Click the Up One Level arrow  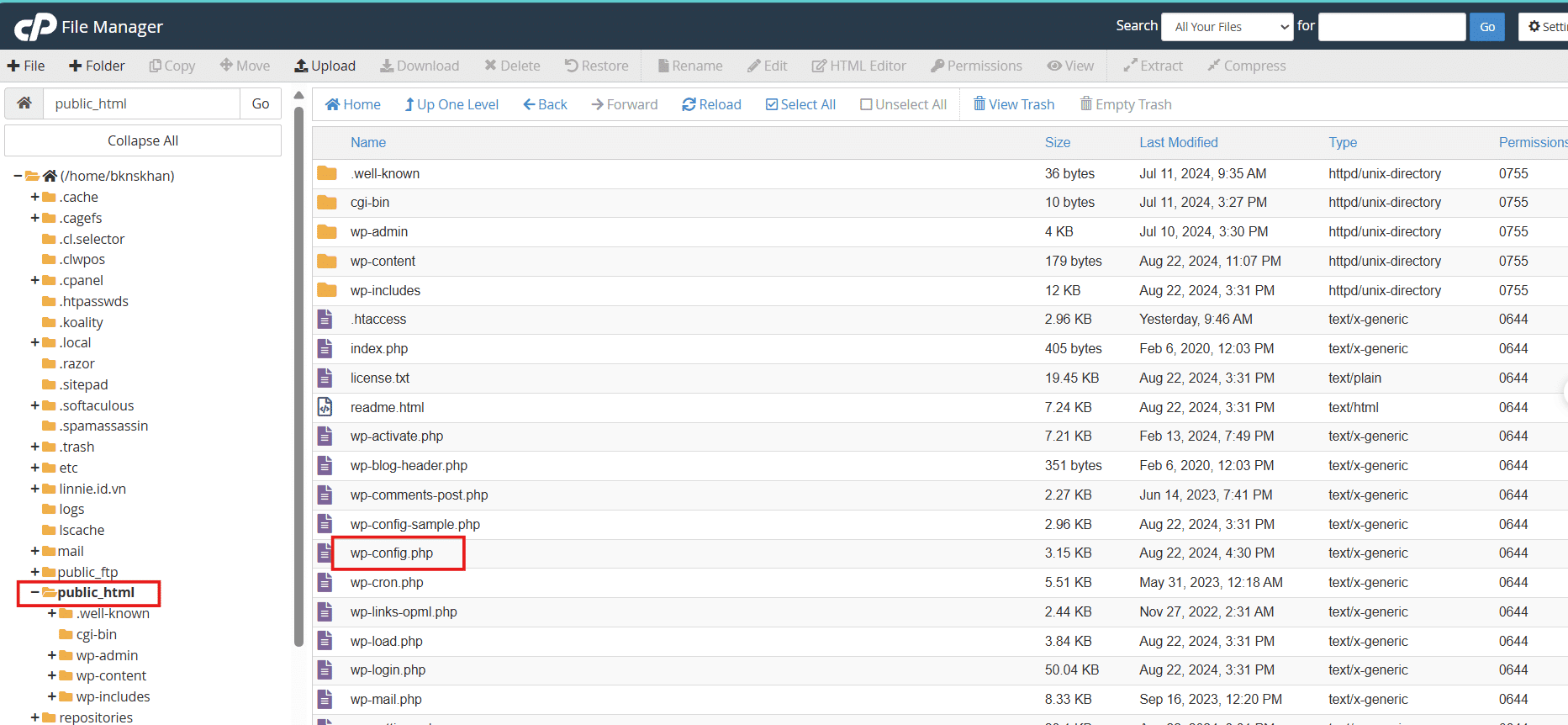[x=409, y=104]
